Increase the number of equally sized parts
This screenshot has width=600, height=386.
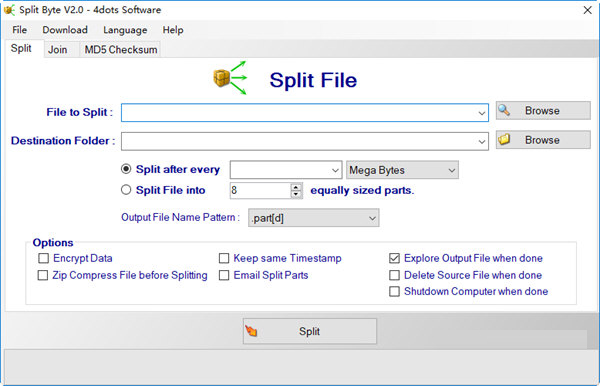[x=296, y=187]
